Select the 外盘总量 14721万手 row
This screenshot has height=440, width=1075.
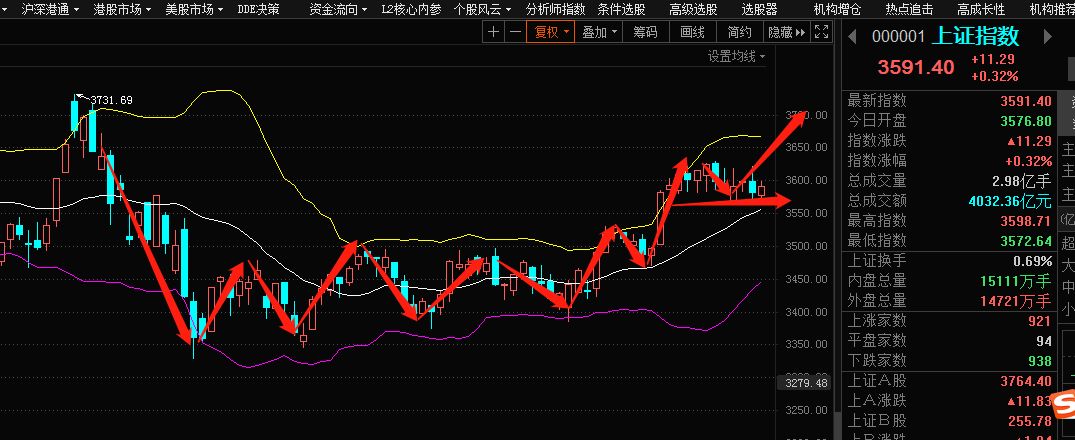(950, 301)
